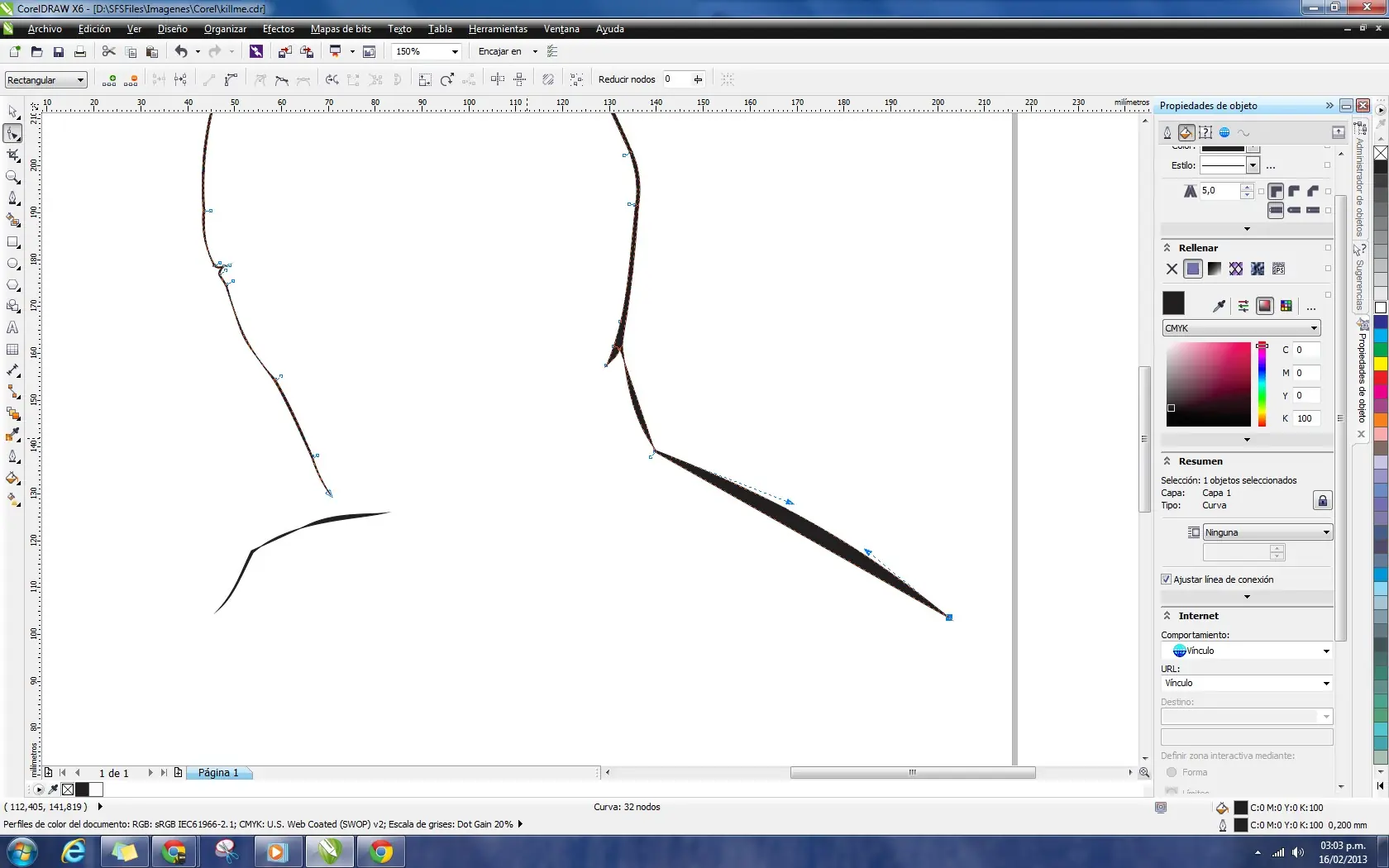This screenshot has height=868, width=1389.
Task: Select the Pick tool arrow
Action: pyautogui.click(x=12, y=112)
